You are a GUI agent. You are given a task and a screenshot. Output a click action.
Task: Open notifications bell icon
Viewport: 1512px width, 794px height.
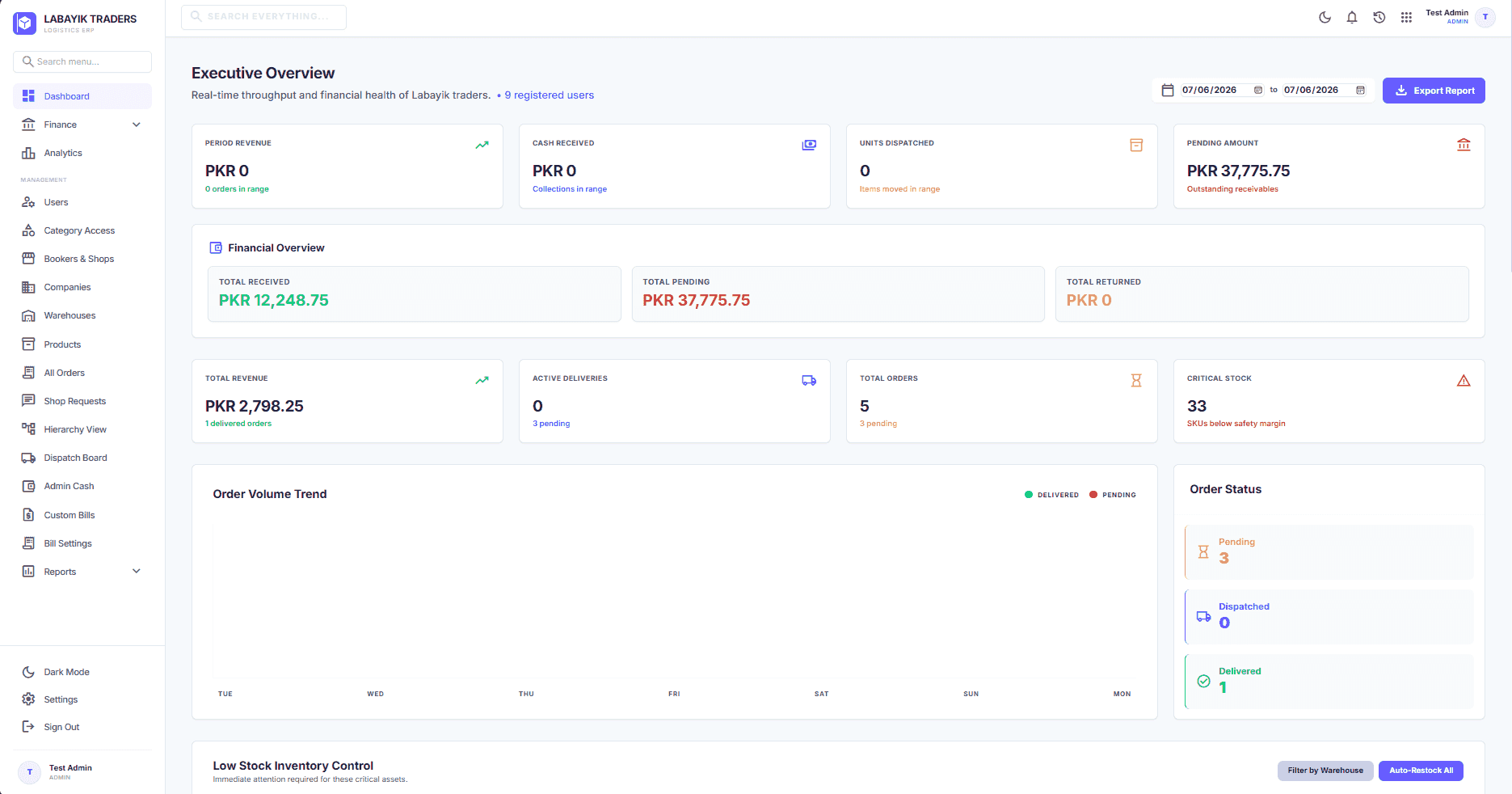pyautogui.click(x=1352, y=17)
